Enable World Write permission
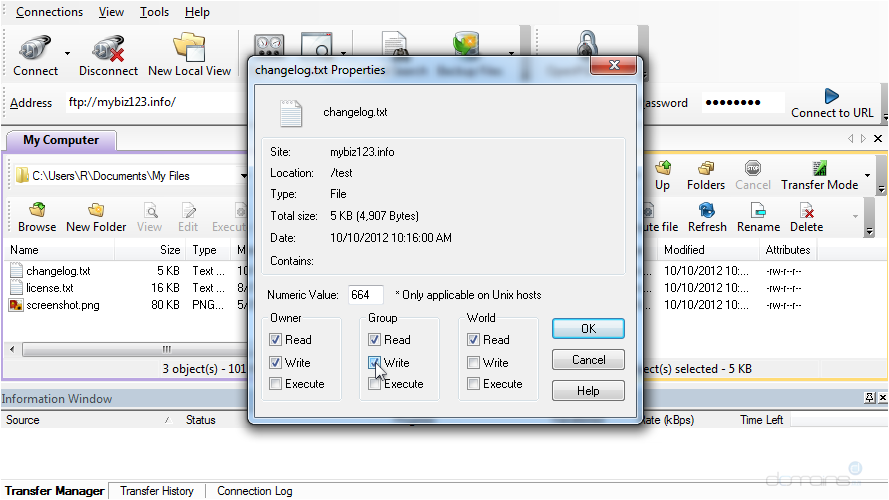This screenshot has height=500, width=889. click(x=473, y=363)
